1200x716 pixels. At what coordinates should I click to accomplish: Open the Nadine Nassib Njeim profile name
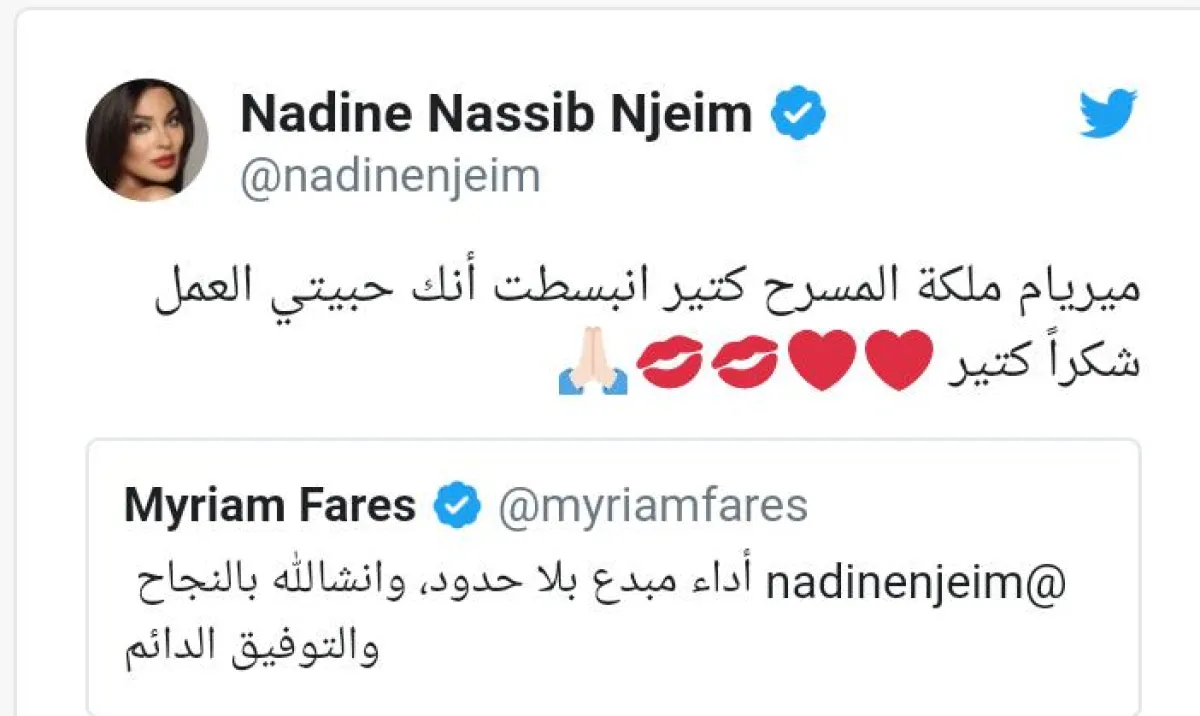(x=496, y=115)
